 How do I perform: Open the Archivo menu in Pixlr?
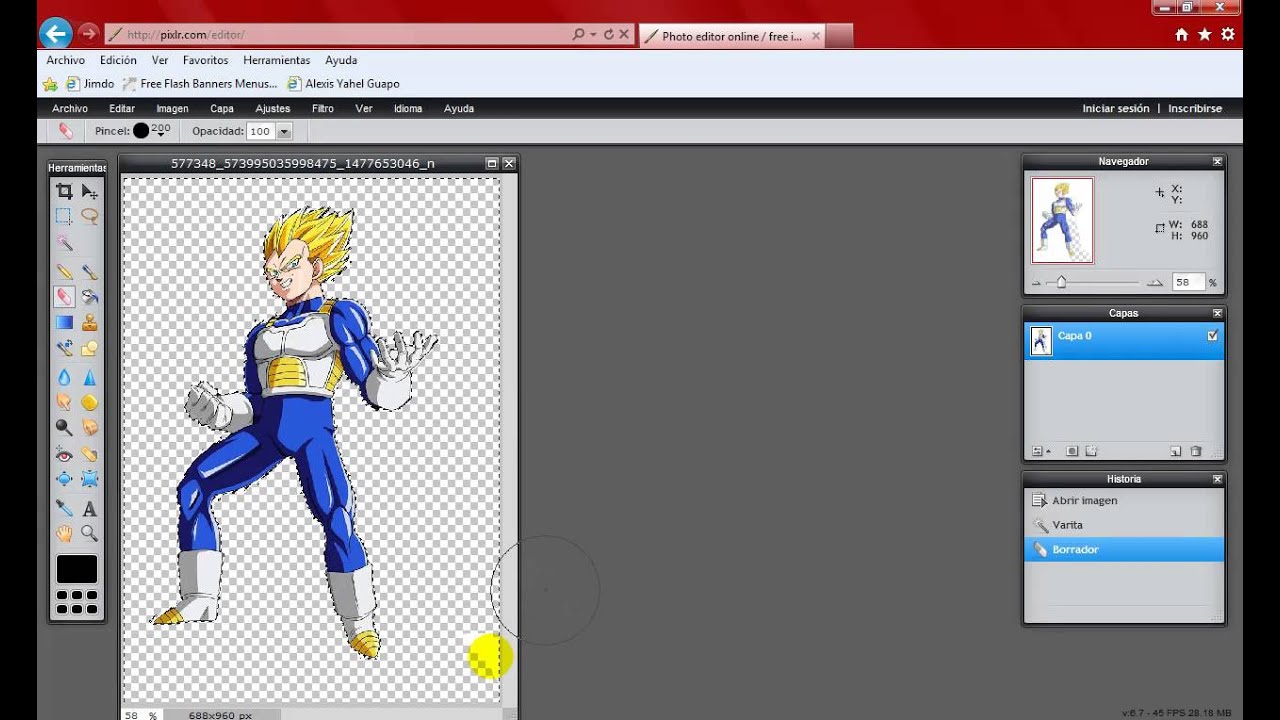(x=70, y=108)
